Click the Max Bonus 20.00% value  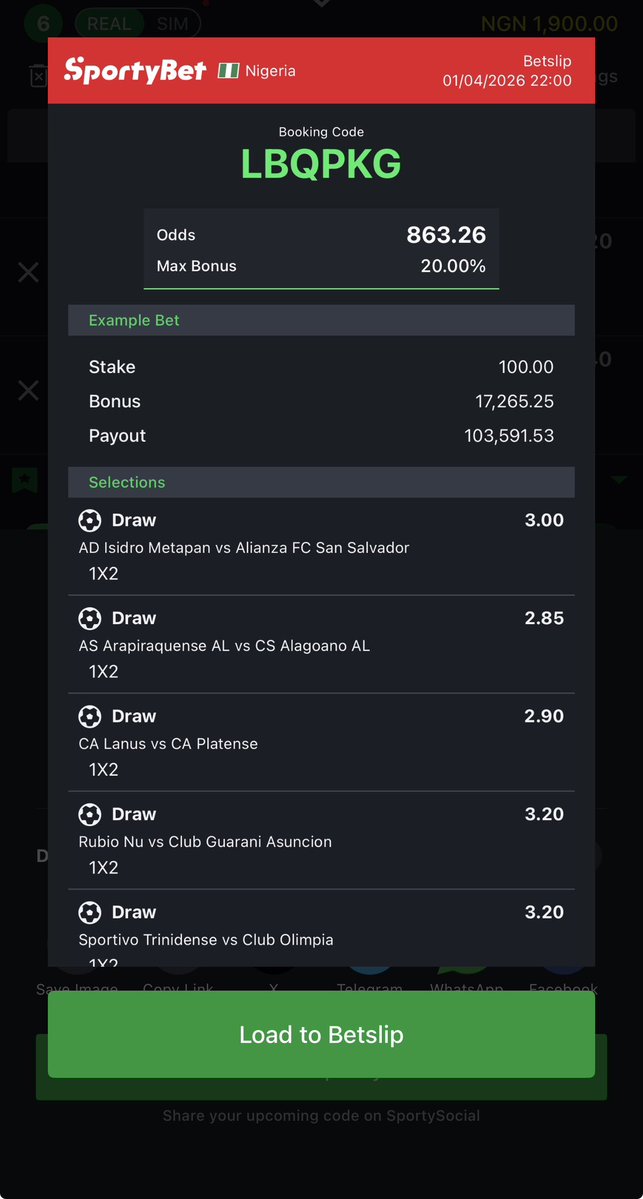coord(453,266)
